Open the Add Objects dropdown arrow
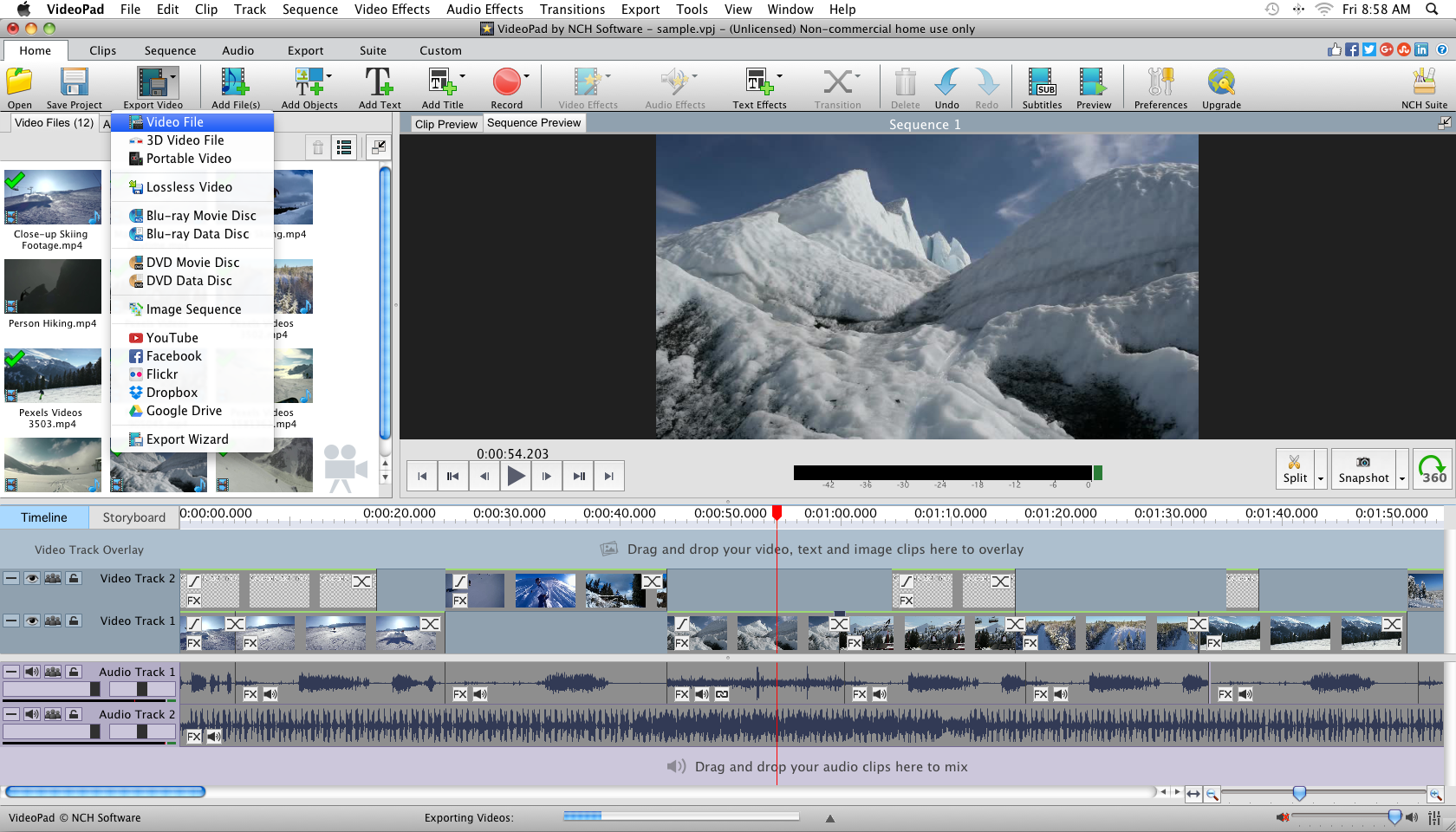The image size is (1456, 832). click(329, 75)
